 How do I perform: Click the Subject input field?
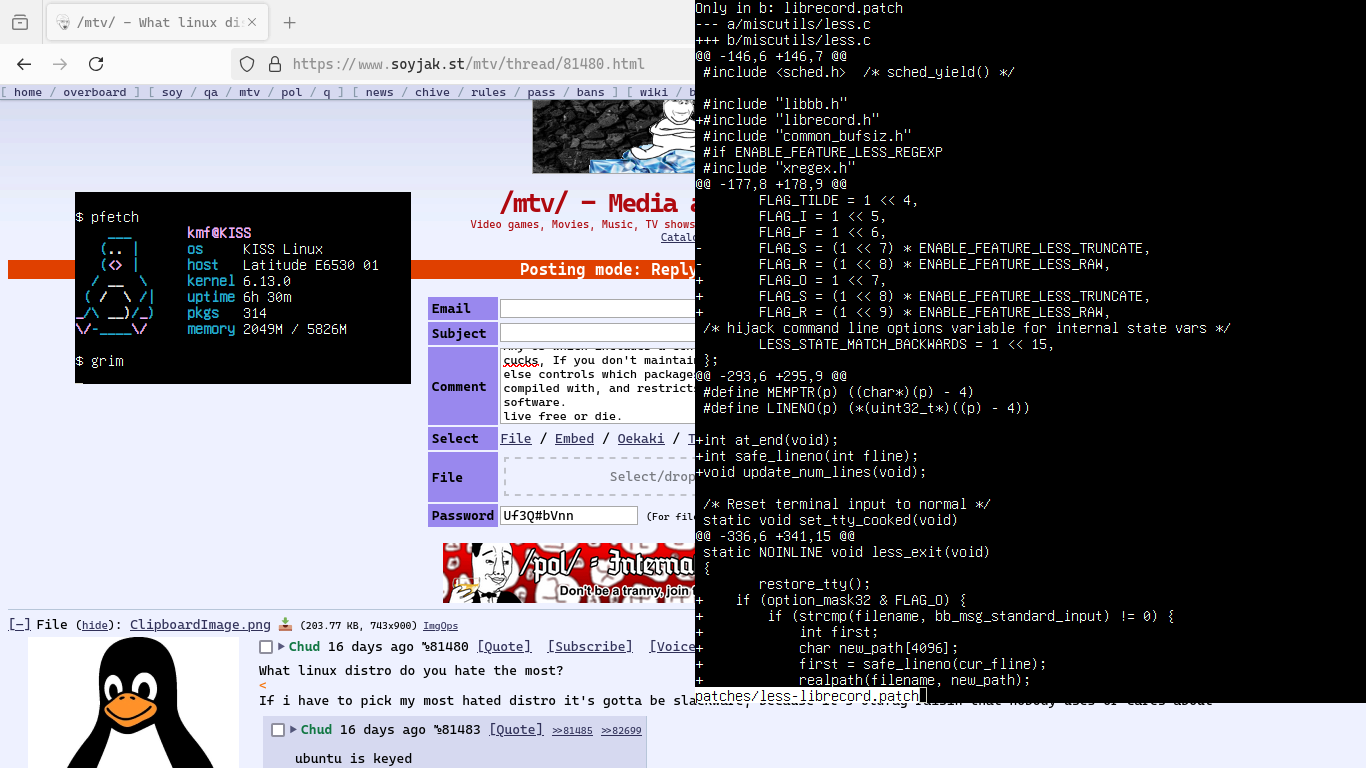tap(597, 333)
